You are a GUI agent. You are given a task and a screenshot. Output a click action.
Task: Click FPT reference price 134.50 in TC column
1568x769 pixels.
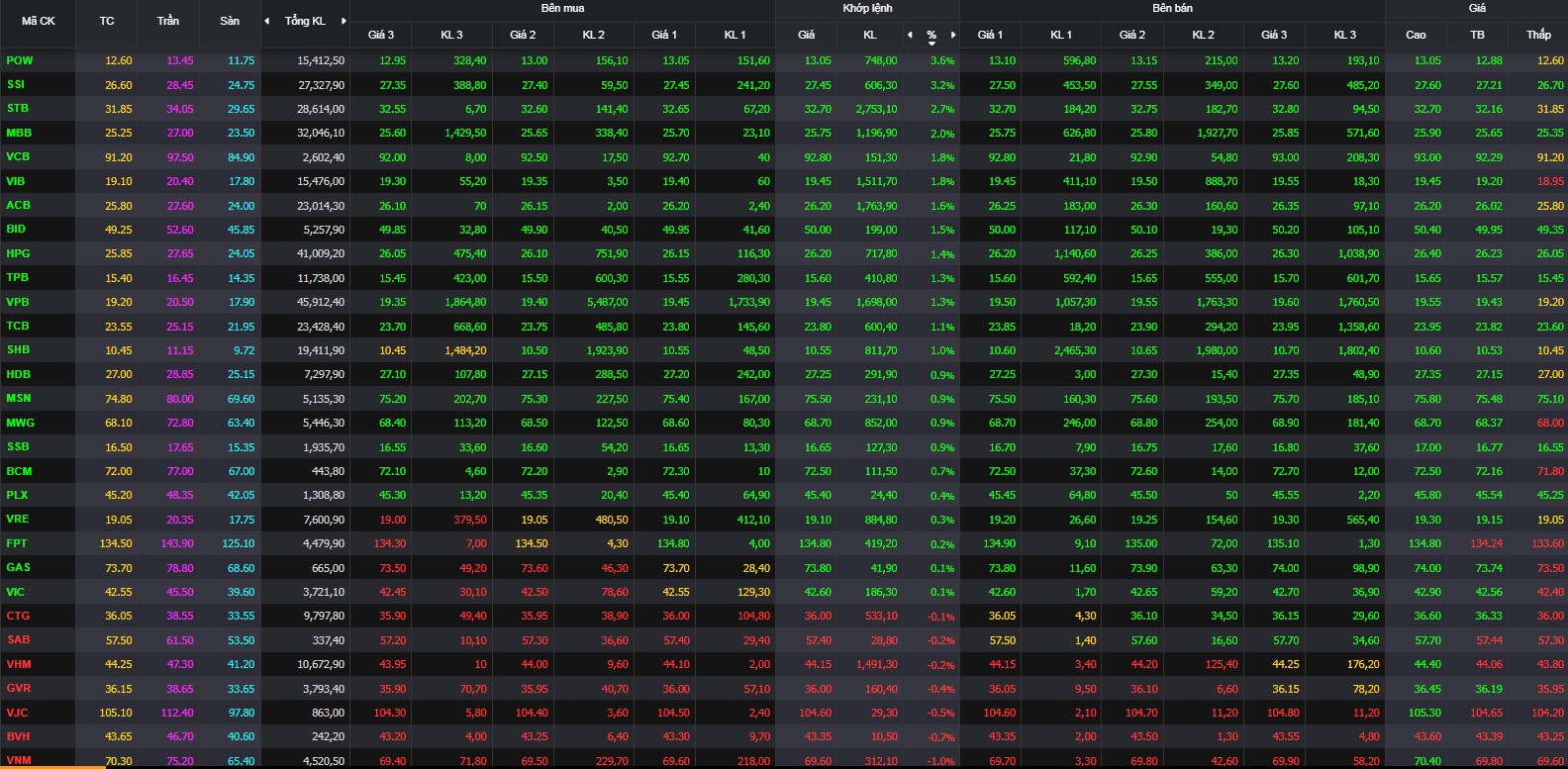[116, 543]
